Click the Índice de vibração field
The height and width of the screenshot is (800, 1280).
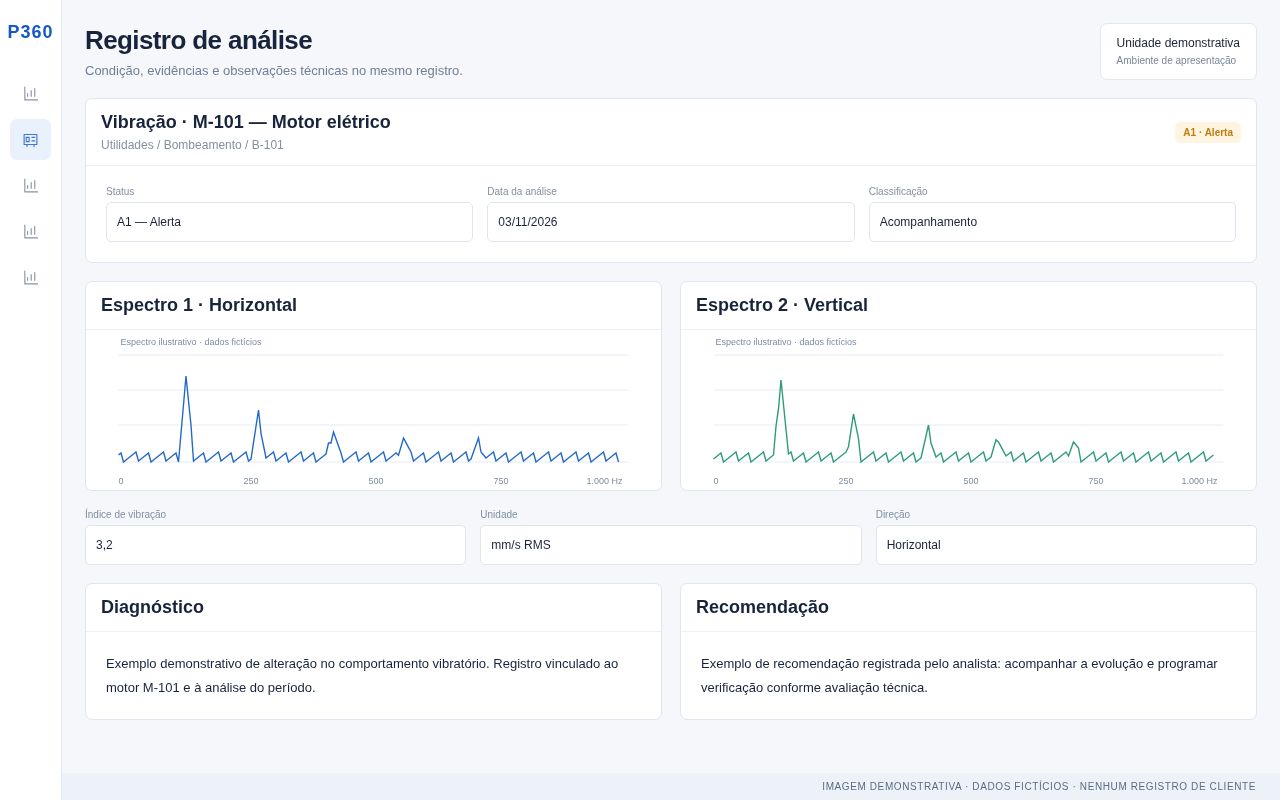275,545
